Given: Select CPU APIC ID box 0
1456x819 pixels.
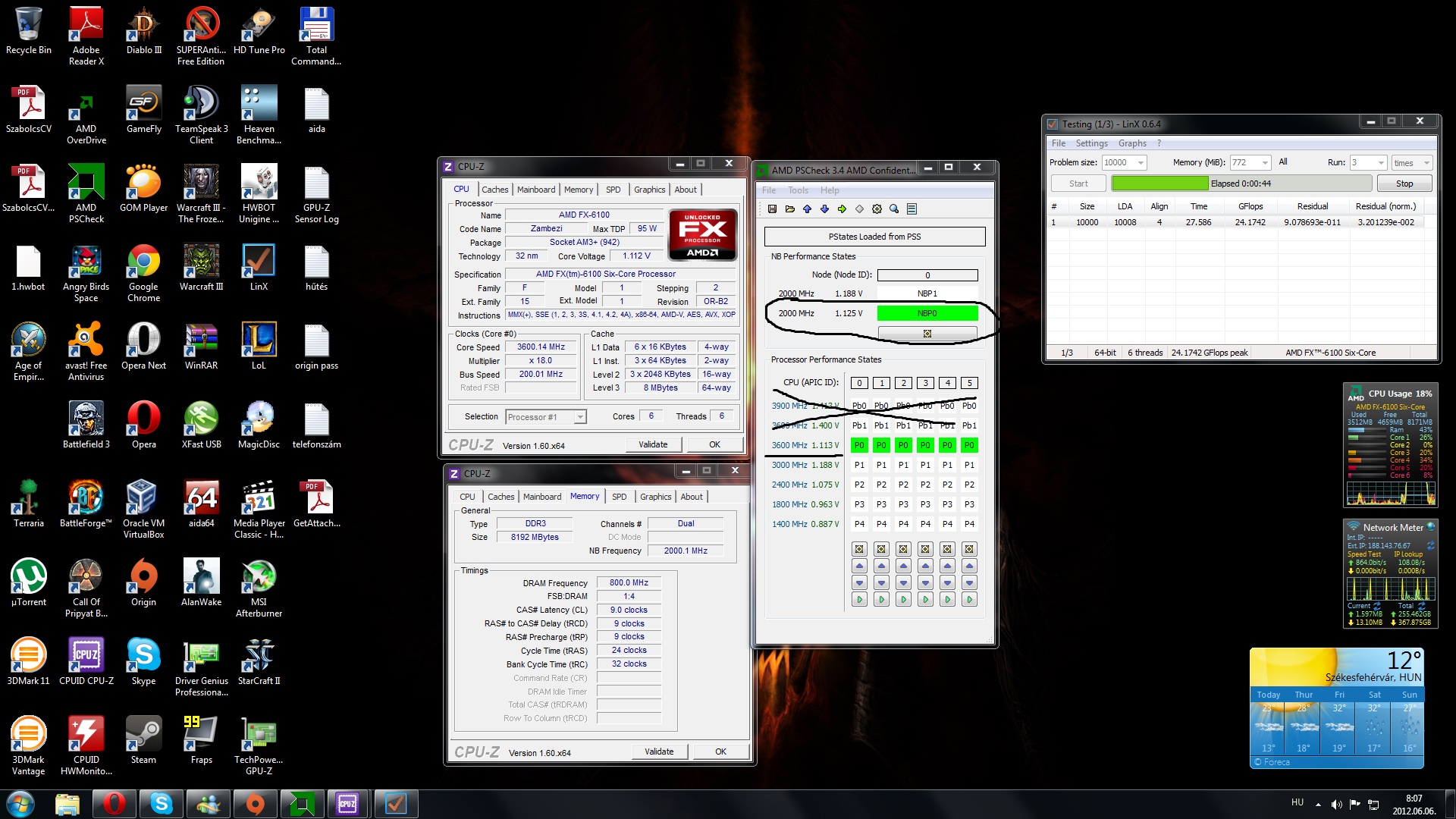Looking at the screenshot, I should pyautogui.click(x=859, y=383).
